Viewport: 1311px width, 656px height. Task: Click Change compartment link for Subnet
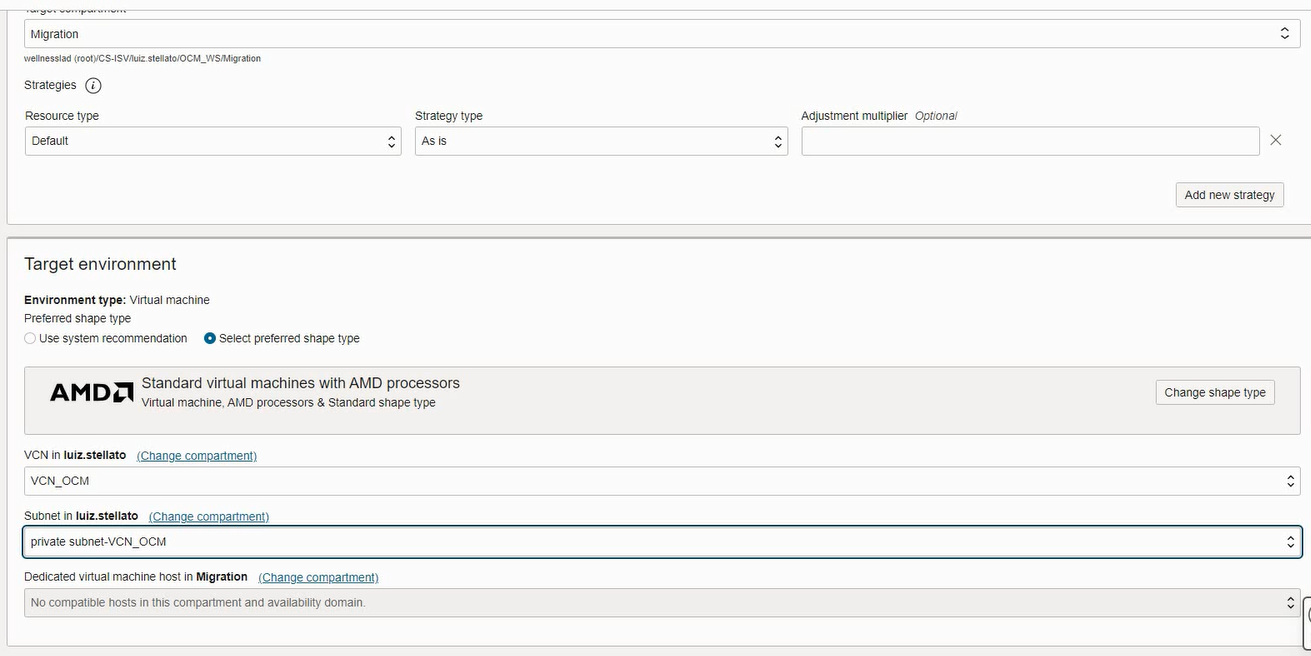209,517
